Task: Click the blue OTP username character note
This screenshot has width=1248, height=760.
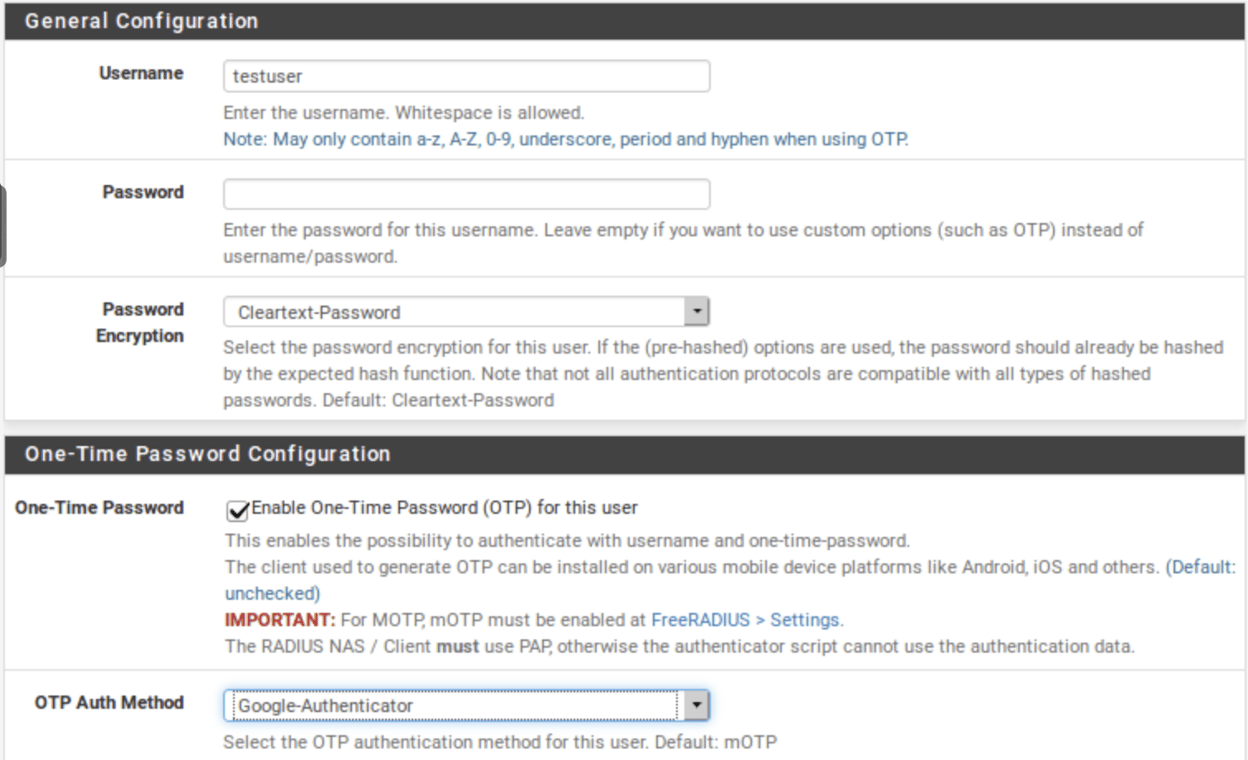Action: coord(565,140)
